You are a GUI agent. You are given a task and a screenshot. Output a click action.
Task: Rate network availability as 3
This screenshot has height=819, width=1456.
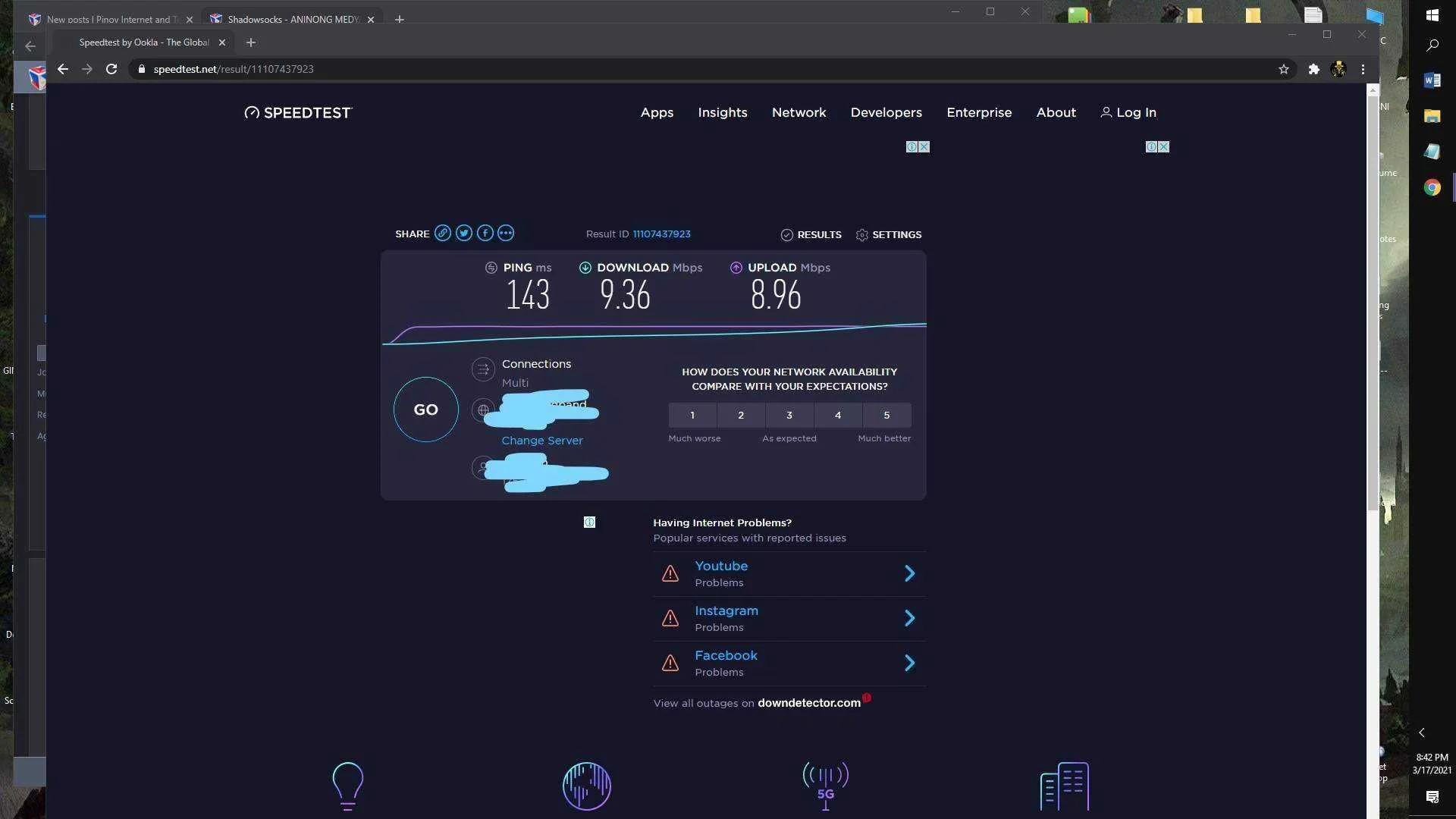pyautogui.click(x=789, y=415)
